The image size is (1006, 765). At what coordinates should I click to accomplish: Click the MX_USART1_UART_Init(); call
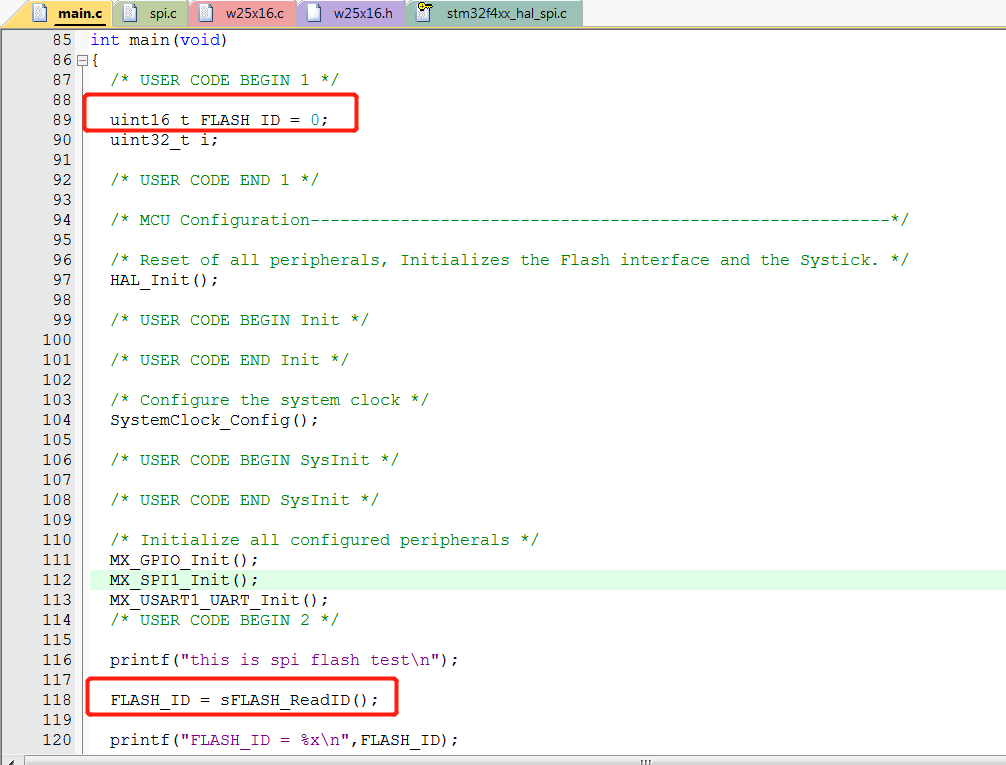219,600
